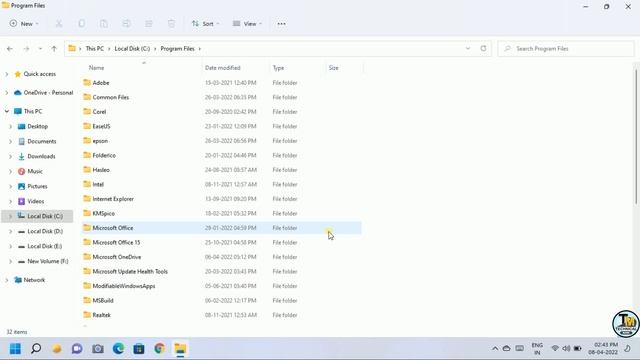This screenshot has width=640, height=360.
Task: Click This PC in the address bar
Action: point(95,49)
